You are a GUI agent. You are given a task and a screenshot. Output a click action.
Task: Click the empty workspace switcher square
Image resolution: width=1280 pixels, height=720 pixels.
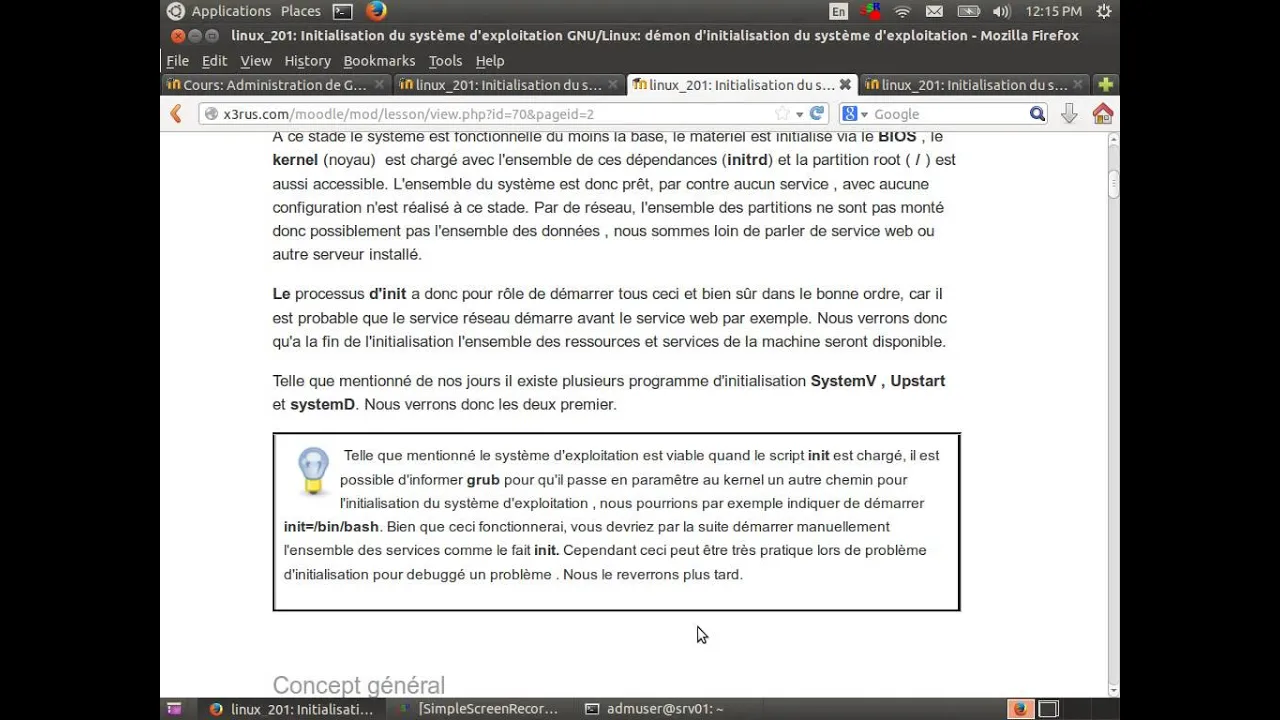click(1048, 709)
